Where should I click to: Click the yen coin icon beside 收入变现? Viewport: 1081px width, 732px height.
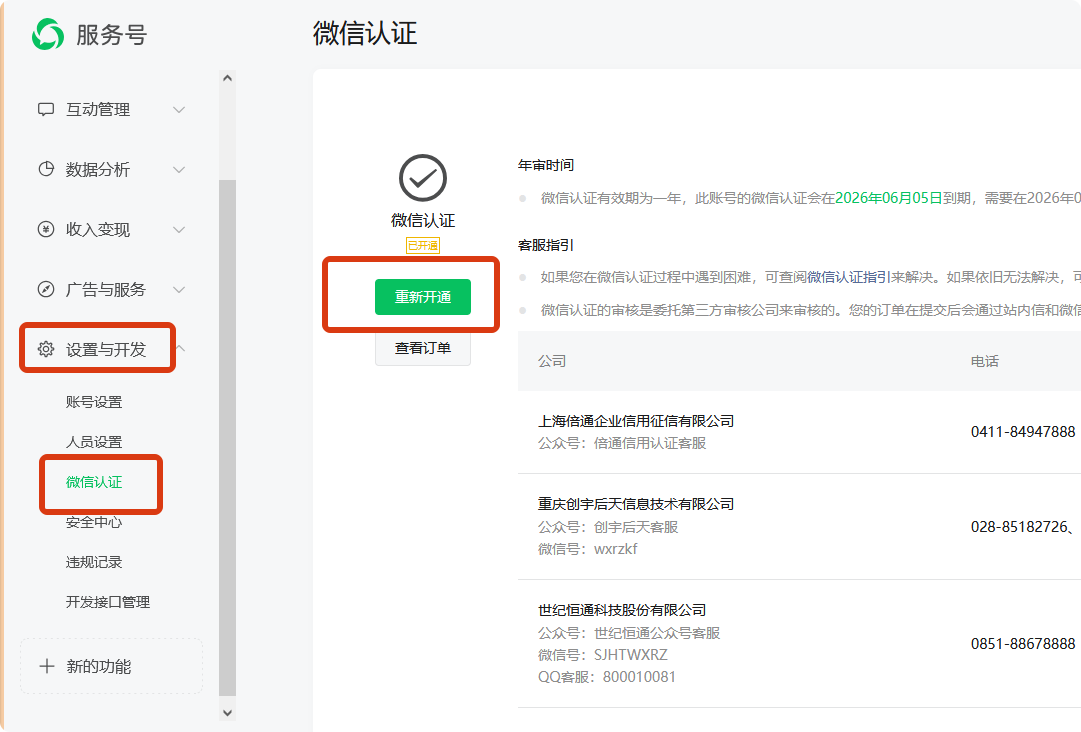coord(46,230)
